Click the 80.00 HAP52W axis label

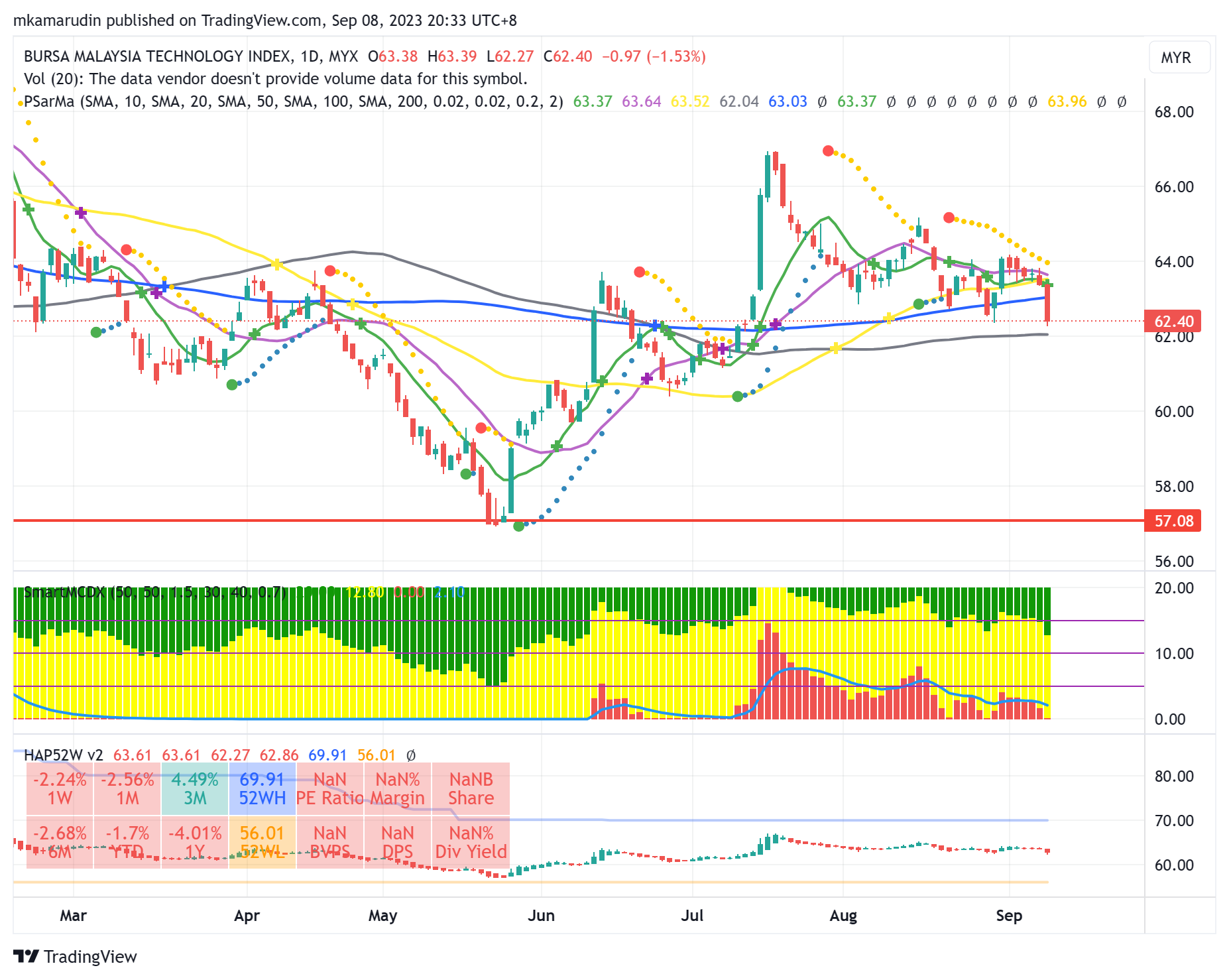pos(1174,776)
